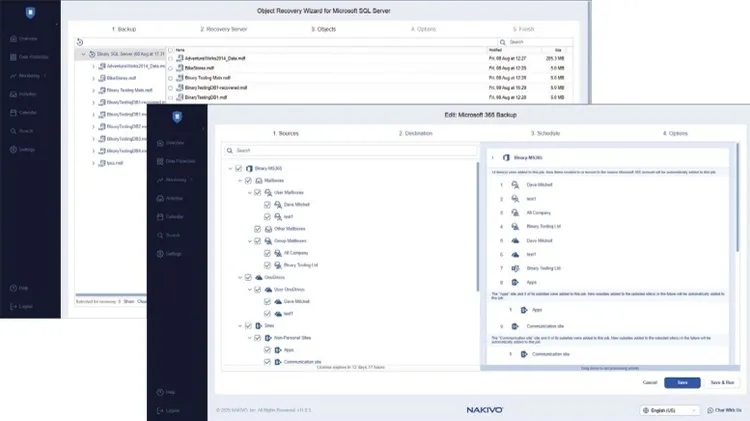Viewport: 750px width, 421px height.
Task: Click the Chat With Us icon
Action: pyautogui.click(x=707, y=410)
